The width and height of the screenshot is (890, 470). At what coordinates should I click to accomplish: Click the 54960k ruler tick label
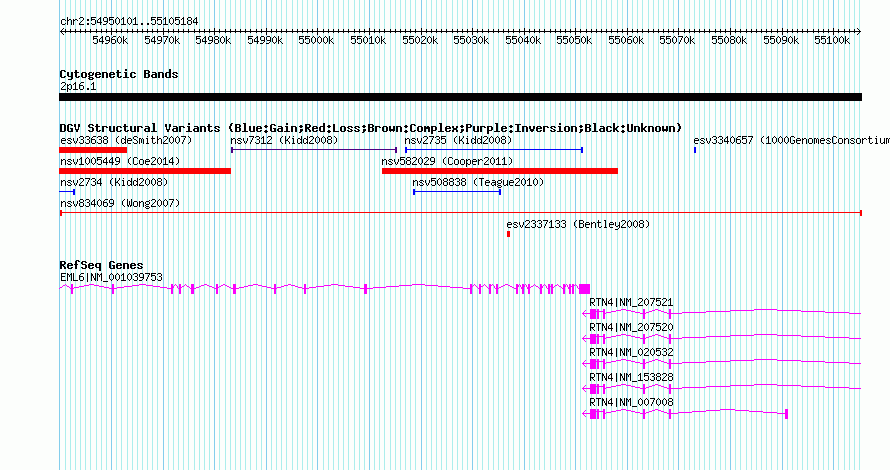click(110, 40)
